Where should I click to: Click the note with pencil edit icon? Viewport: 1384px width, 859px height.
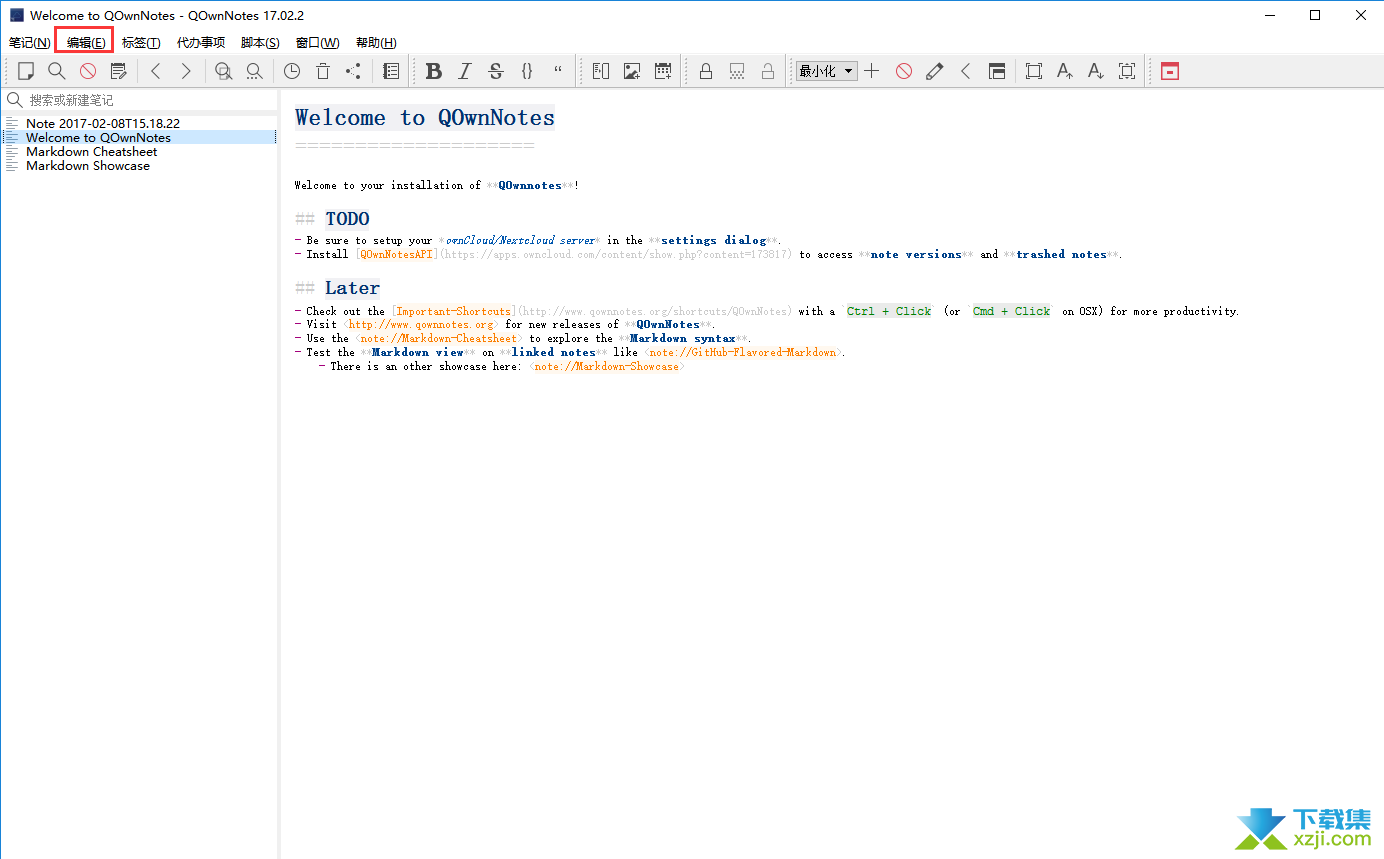pyautogui.click(x=119, y=71)
